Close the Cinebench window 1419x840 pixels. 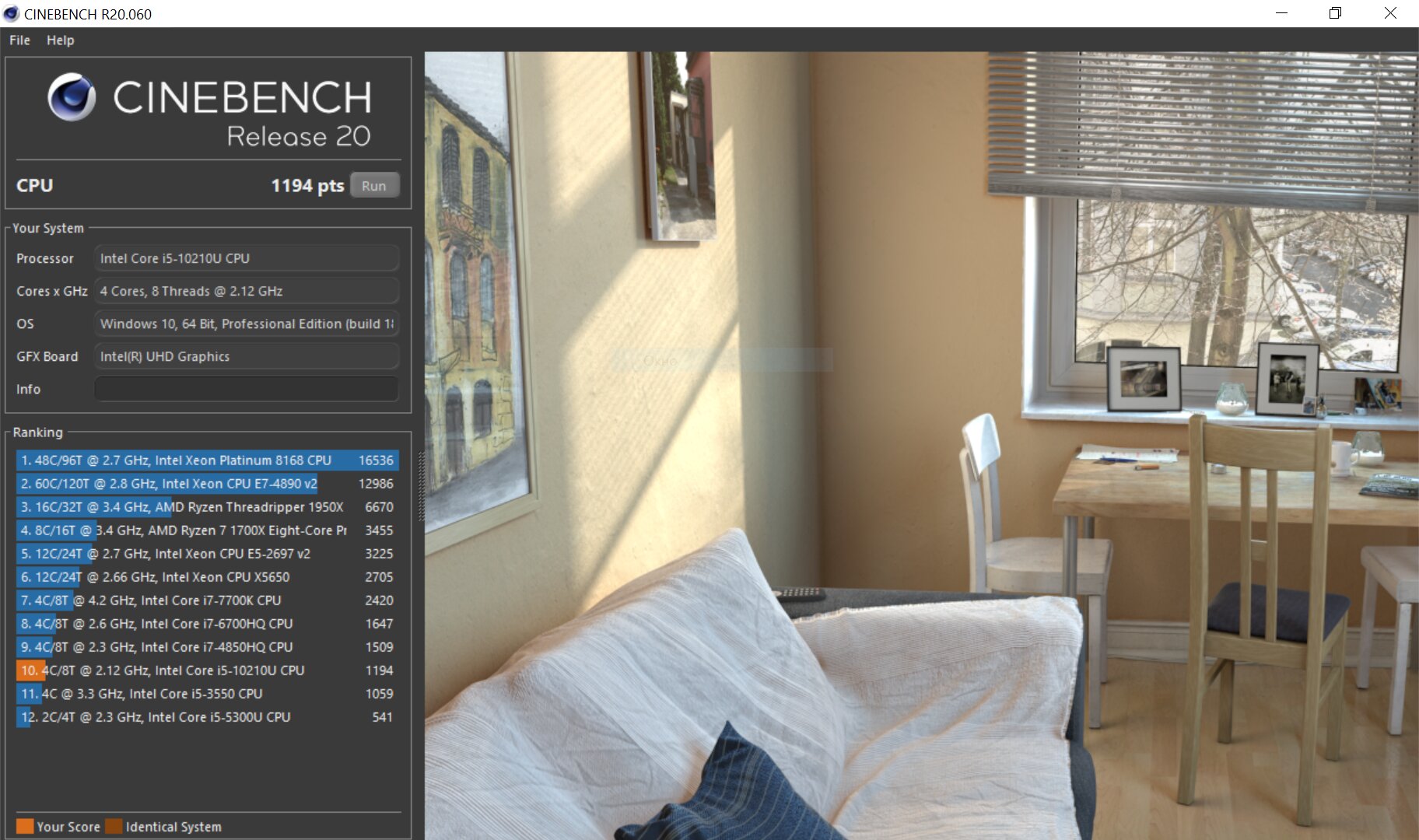pos(1390,13)
